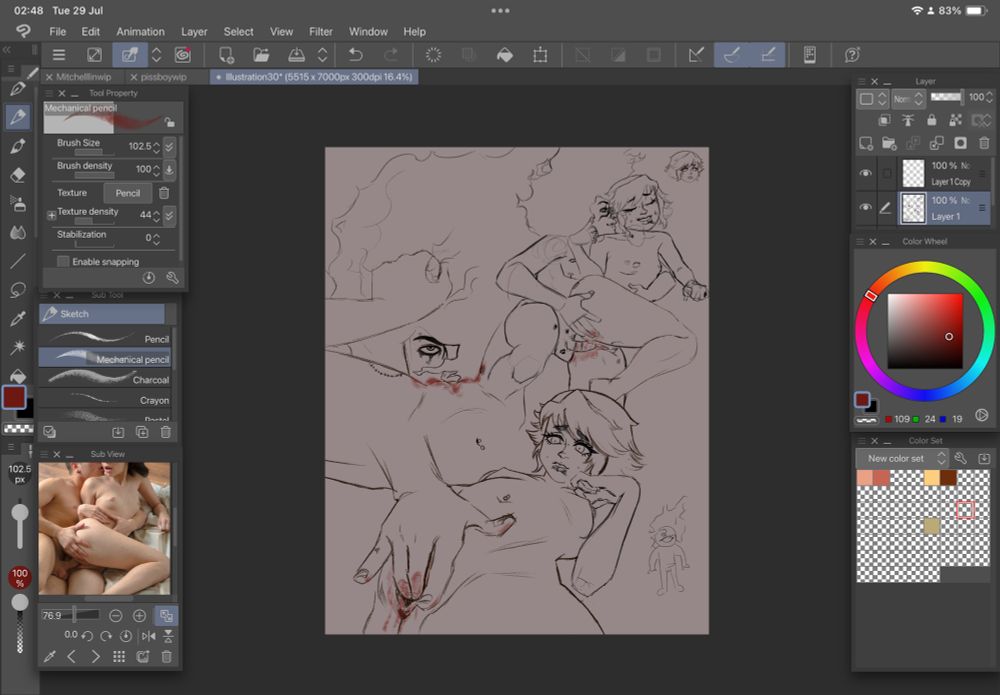The image size is (1000, 695).
Task: Open Texture density dynamics dropdown
Action: click(169, 216)
